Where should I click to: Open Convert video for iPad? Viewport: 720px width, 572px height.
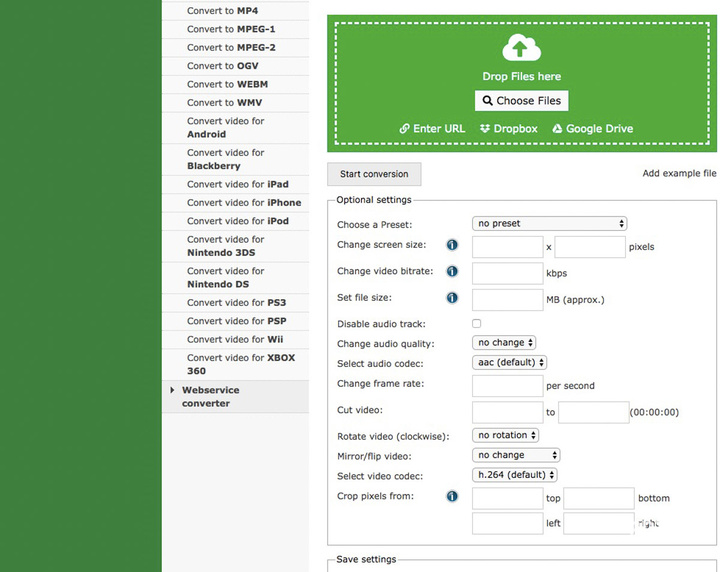236,184
